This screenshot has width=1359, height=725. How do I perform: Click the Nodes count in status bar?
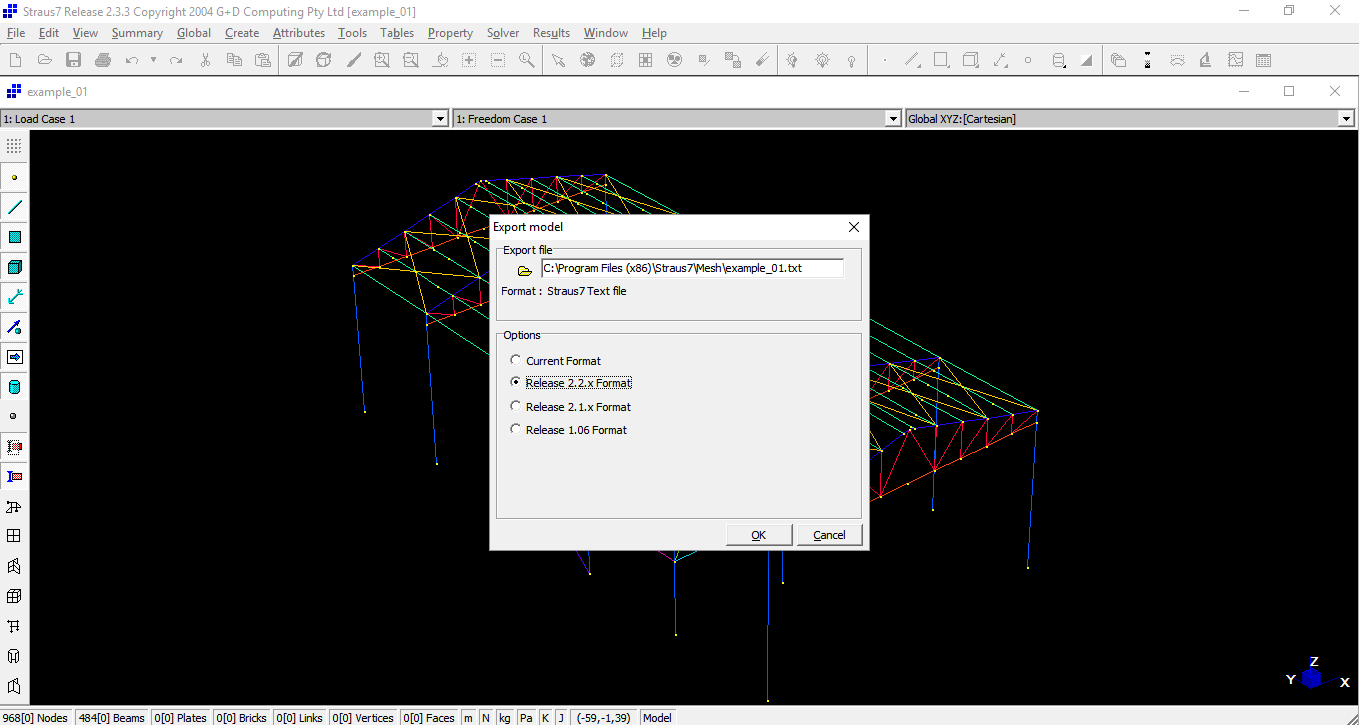35,717
